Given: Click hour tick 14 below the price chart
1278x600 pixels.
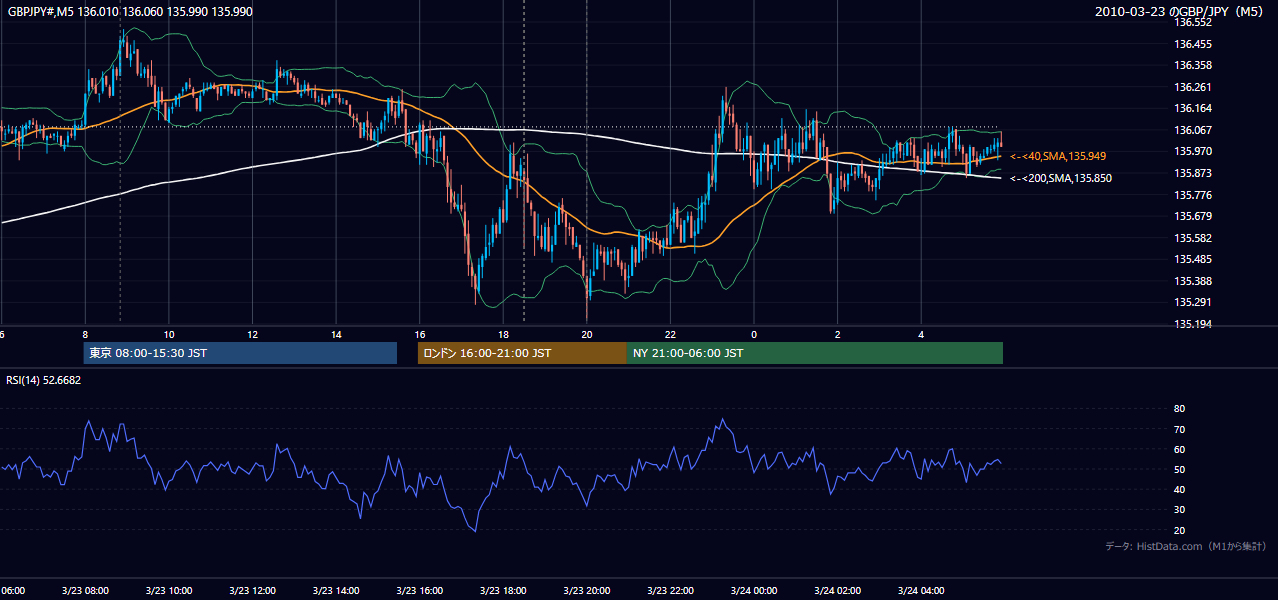Looking at the screenshot, I should (336, 334).
